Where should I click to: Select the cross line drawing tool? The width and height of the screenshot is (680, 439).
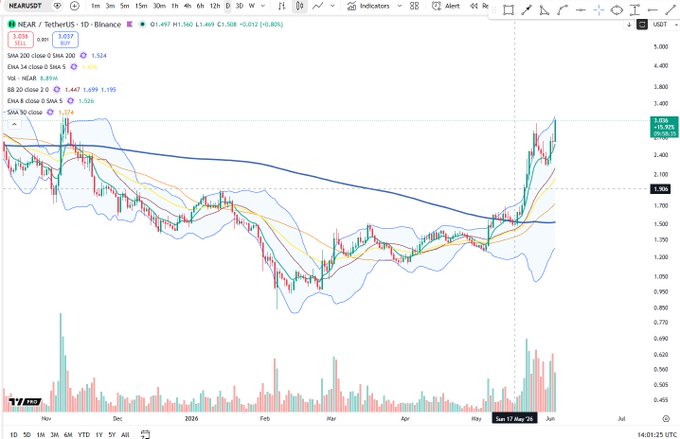point(599,10)
